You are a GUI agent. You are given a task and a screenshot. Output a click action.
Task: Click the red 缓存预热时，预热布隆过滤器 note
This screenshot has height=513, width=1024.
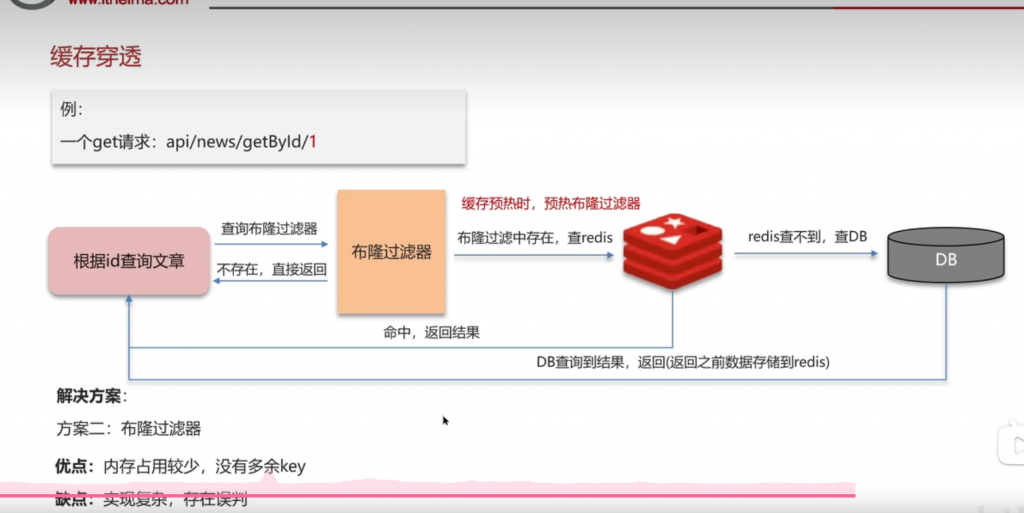coord(550,203)
